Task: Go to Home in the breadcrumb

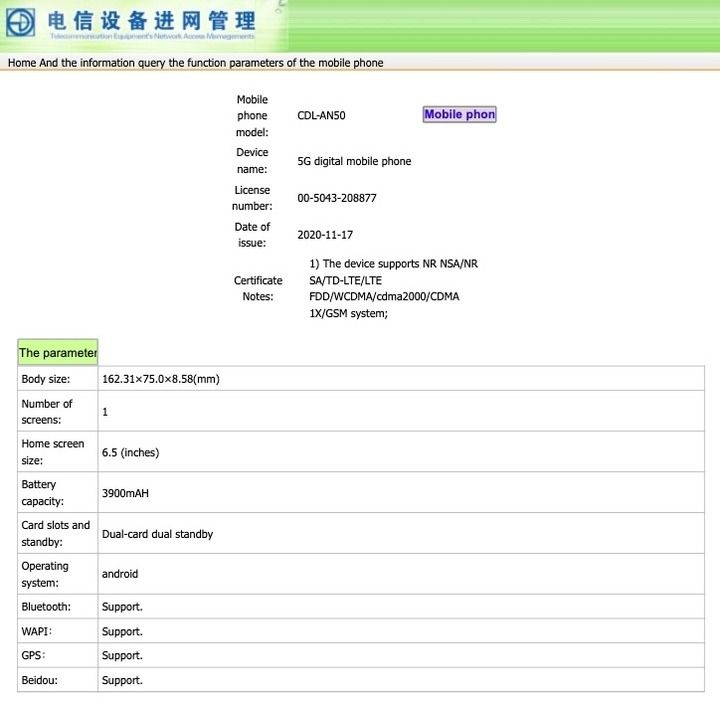Action: tap(22, 63)
